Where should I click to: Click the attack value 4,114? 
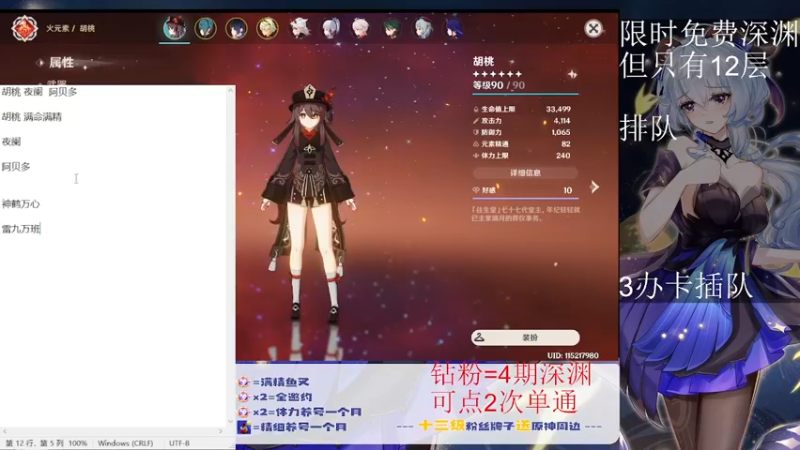point(562,121)
